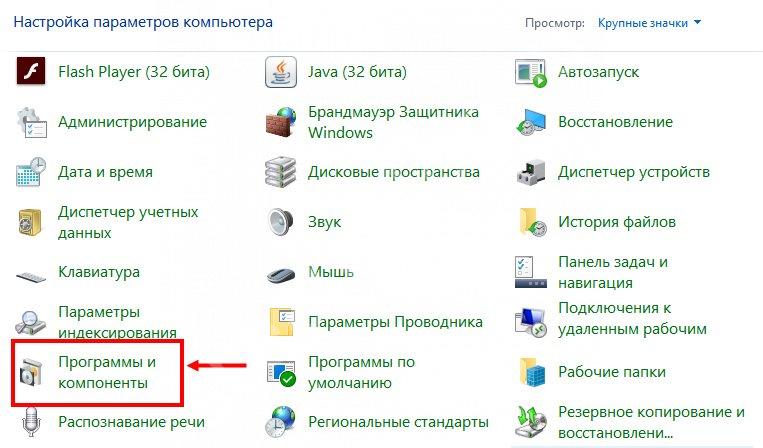Click the Панель задач и навигация link

pyautogui.click(x=613, y=272)
